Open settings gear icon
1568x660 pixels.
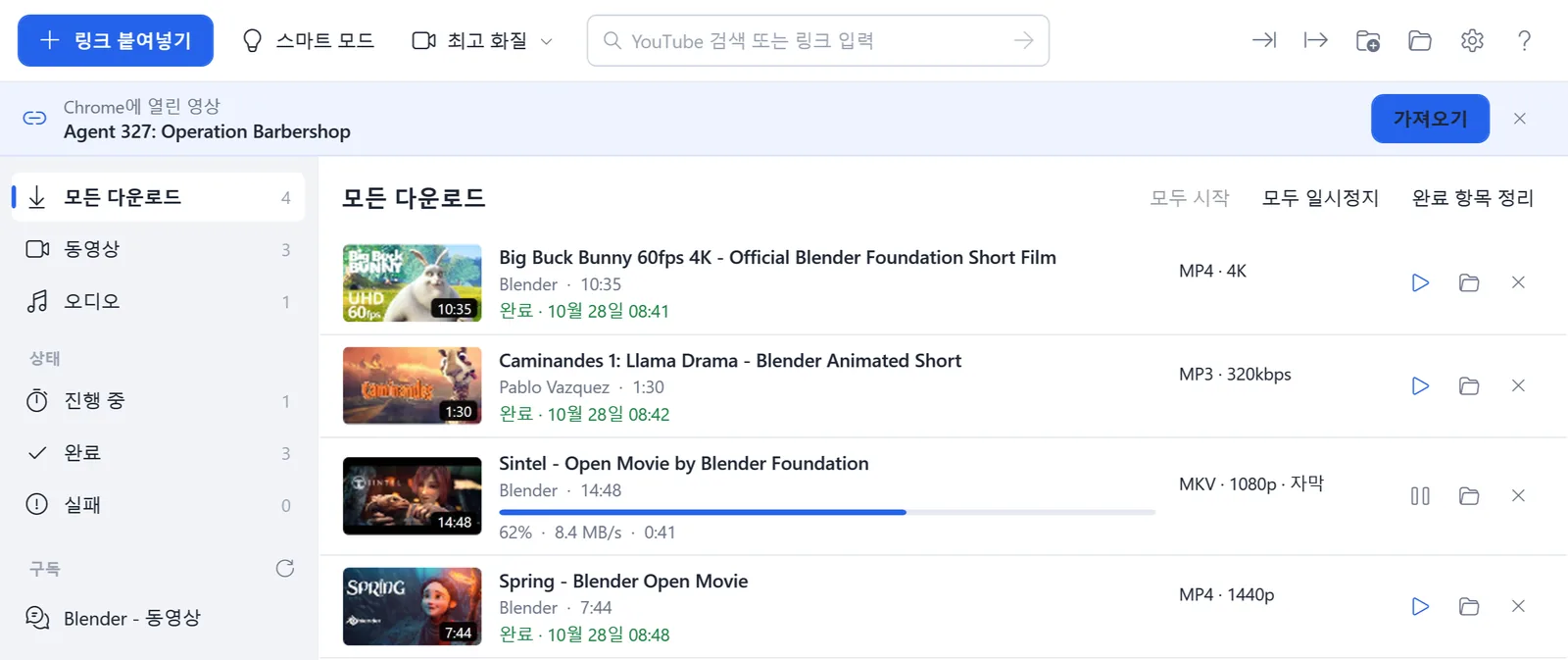(1472, 40)
